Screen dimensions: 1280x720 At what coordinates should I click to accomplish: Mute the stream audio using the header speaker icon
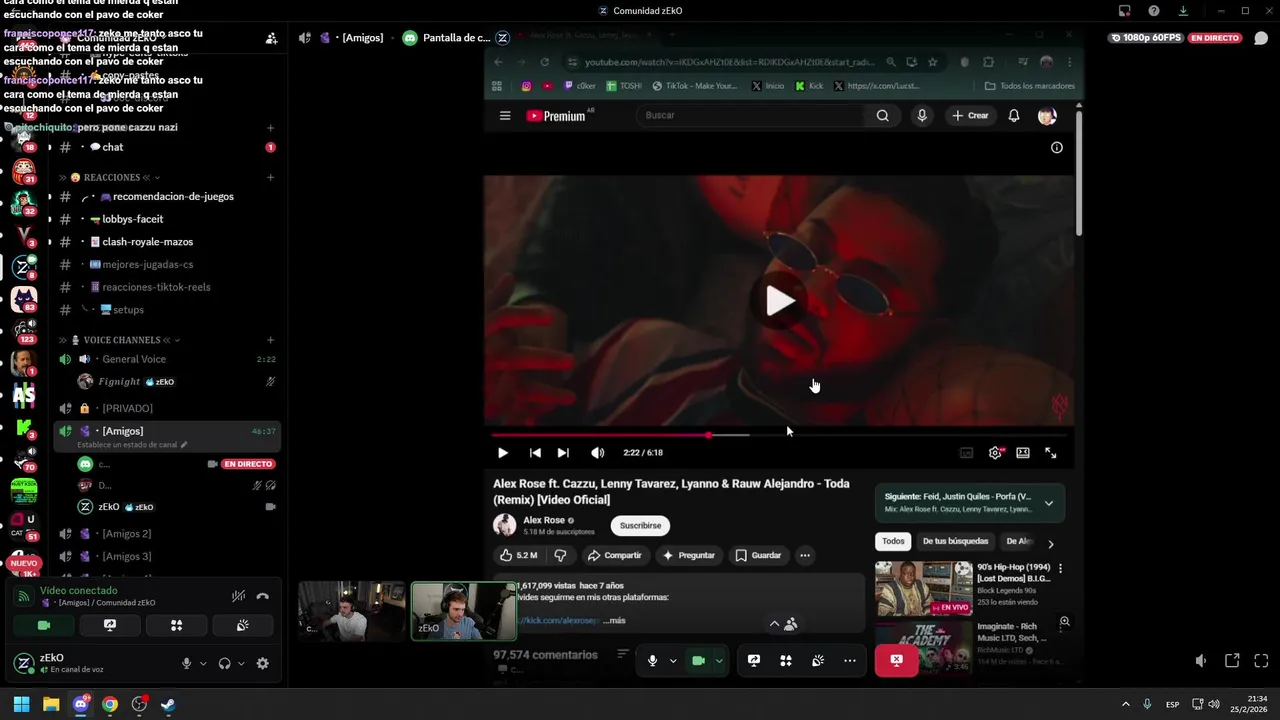pos(305,38)
